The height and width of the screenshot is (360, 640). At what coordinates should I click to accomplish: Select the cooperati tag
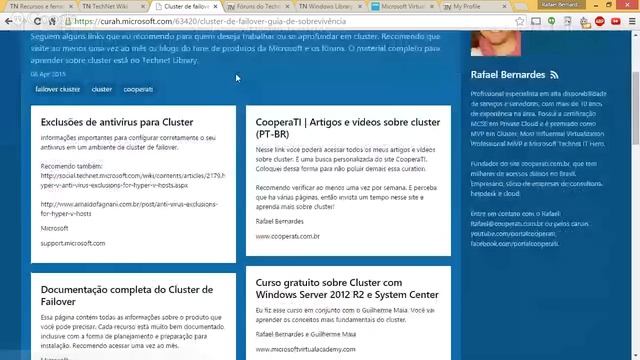pos(138,89)
